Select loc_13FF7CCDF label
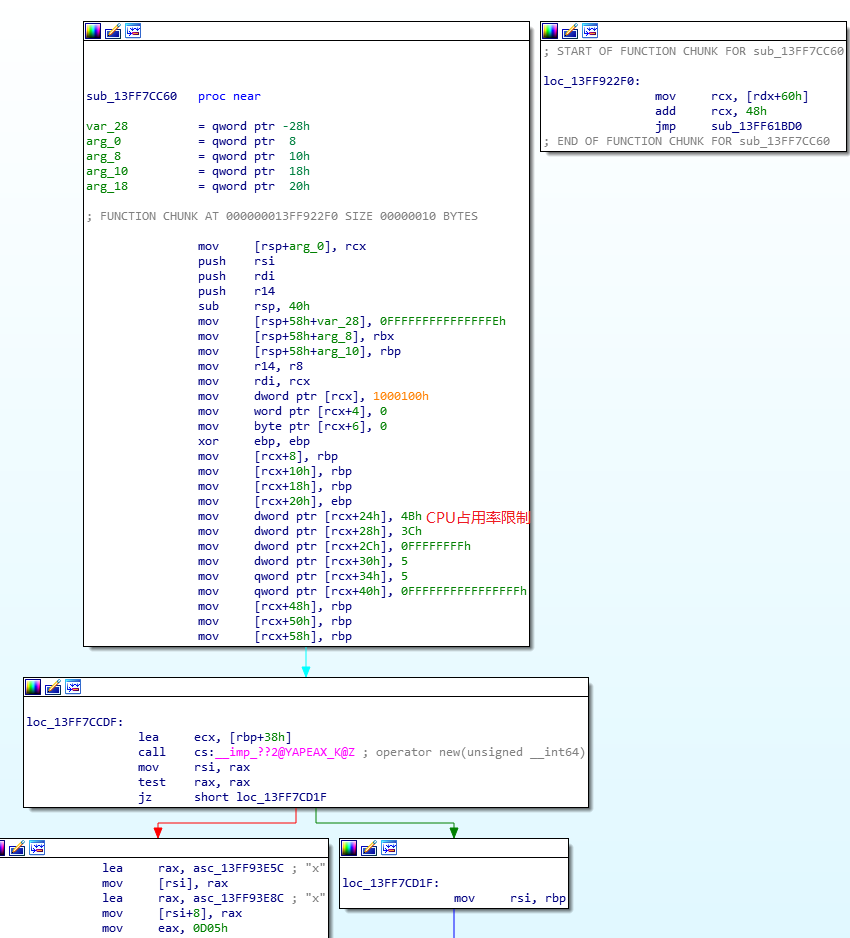Screen dimensions: 850x938 75,722
